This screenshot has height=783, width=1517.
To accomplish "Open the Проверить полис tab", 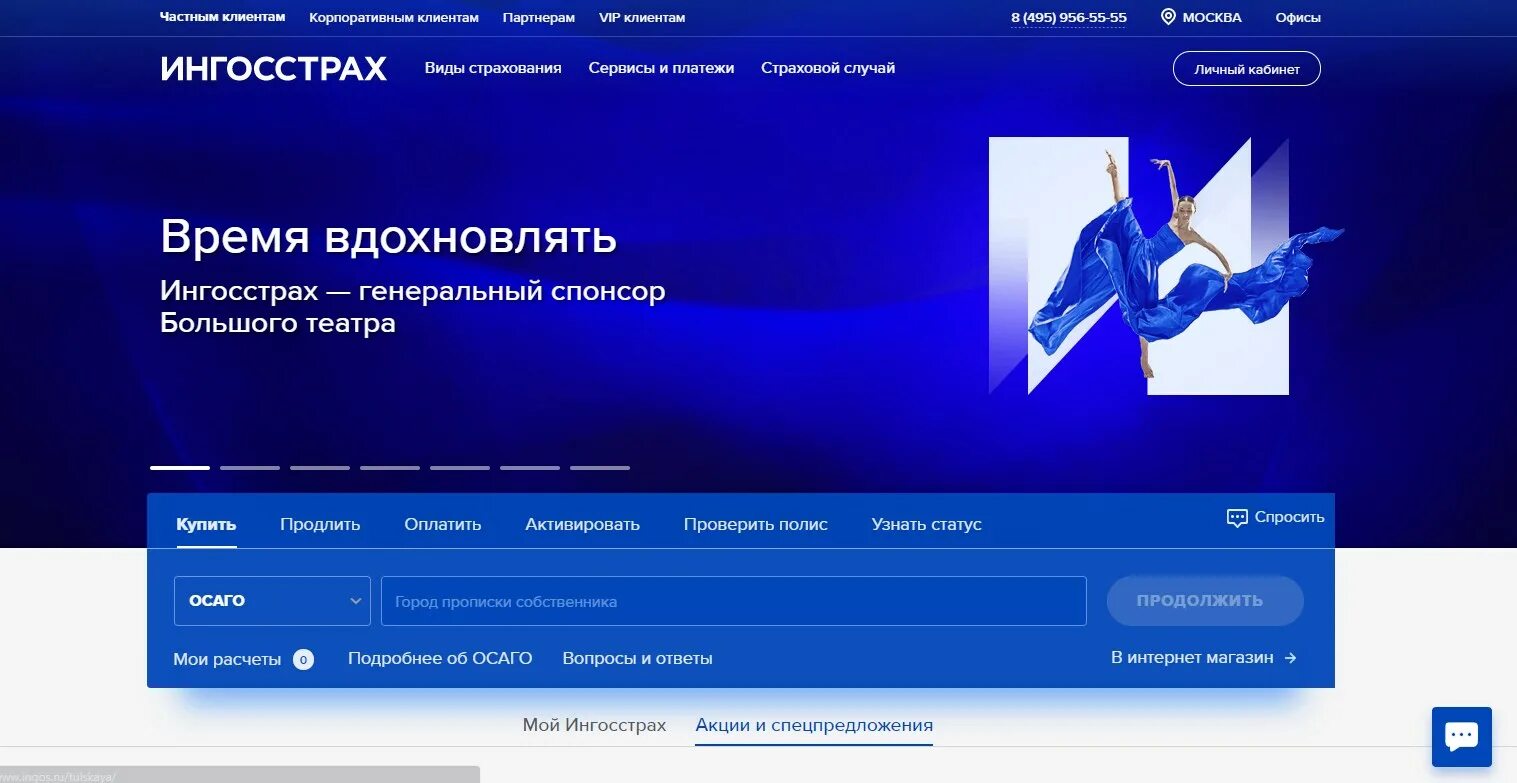I will click(x=756, y=524).
